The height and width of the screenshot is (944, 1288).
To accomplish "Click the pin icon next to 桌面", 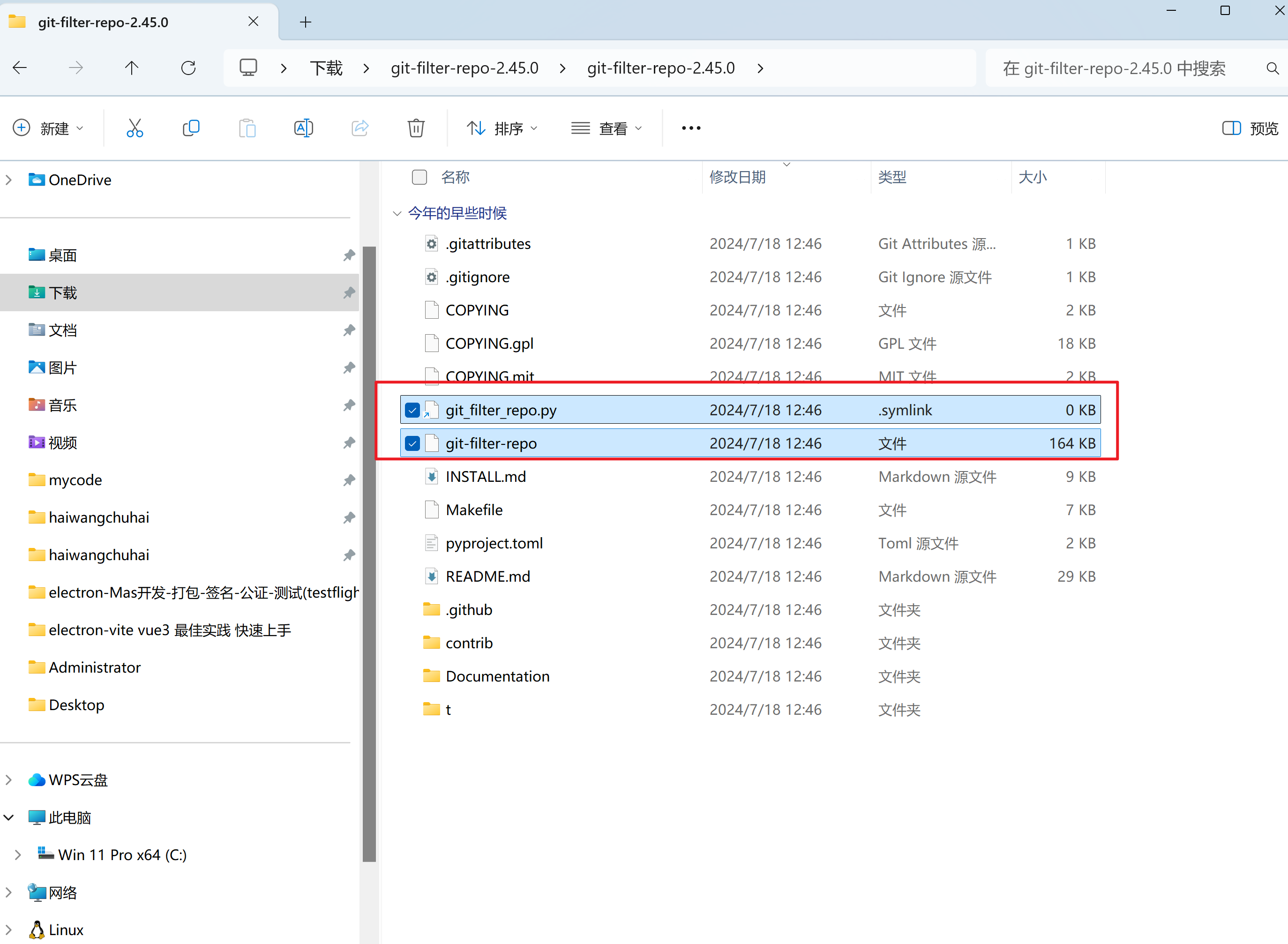I will pos(349,255).
